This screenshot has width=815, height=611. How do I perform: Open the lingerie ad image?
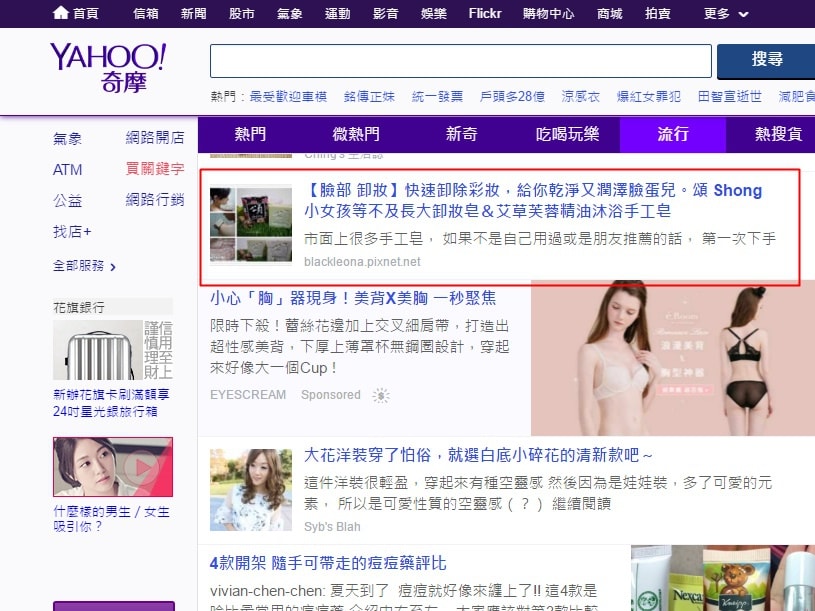[672, 358]
